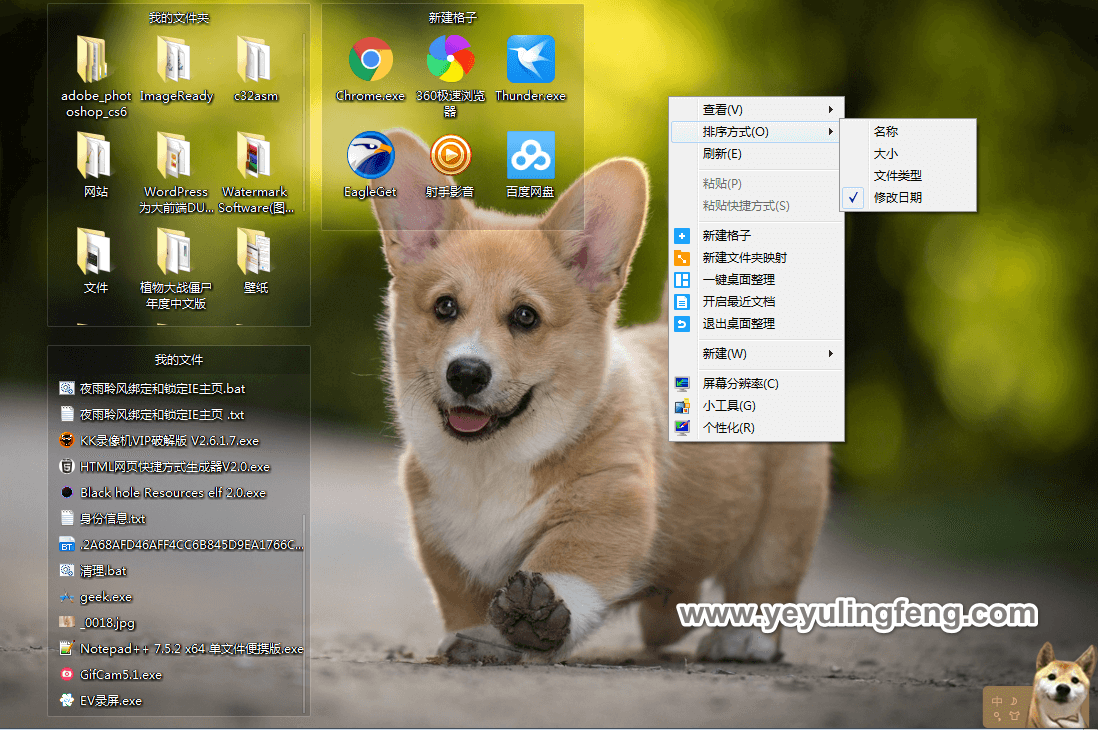The height and width of the screenshot is (730, 1098).
Task: Open 360极速浏览器
Action: coord(449,60)
